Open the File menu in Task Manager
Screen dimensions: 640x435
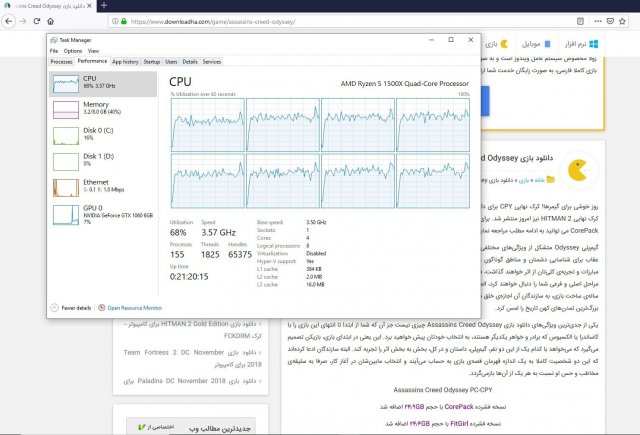54,51
